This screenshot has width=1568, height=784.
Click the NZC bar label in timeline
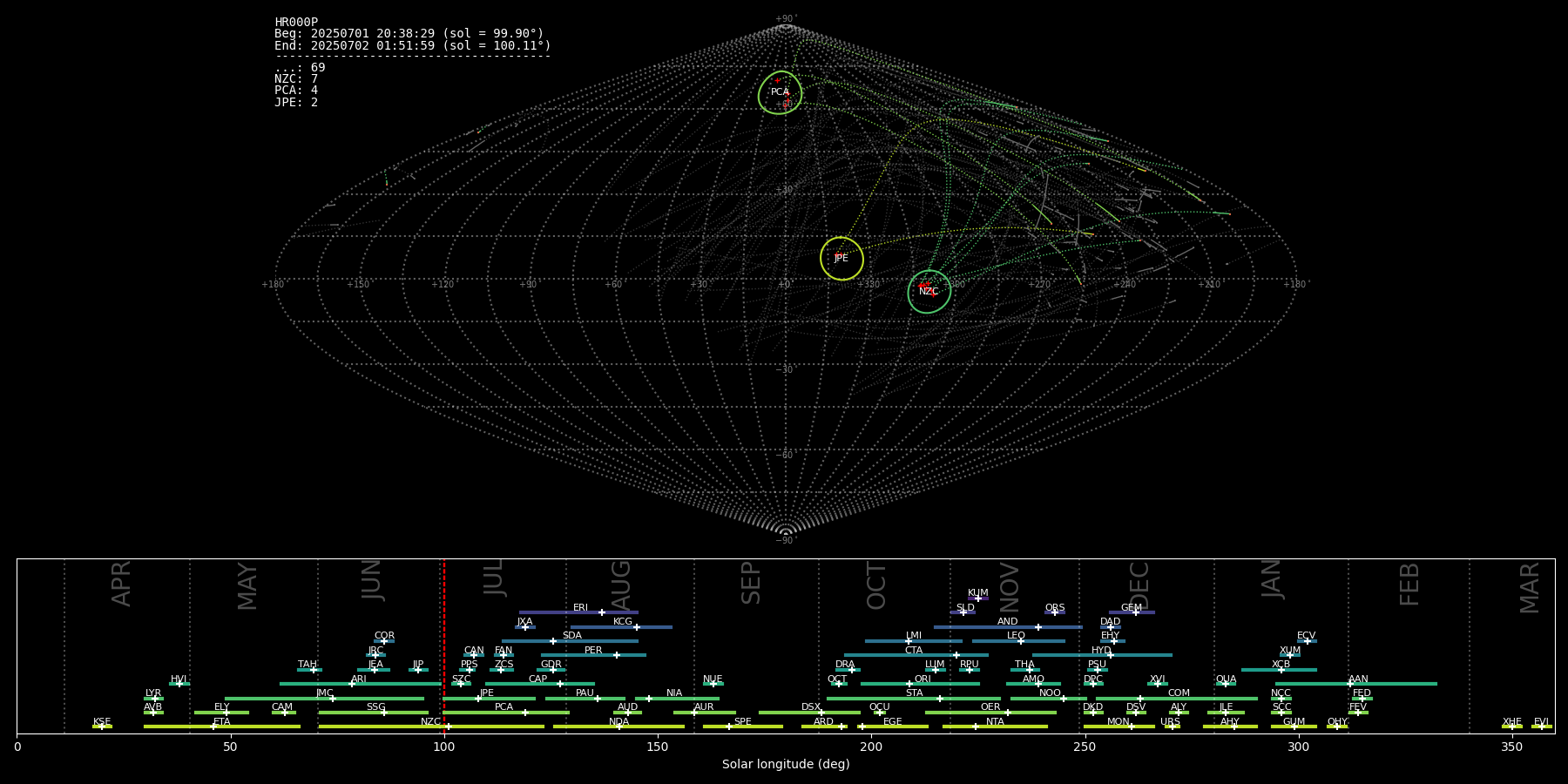tap(431, 722)
